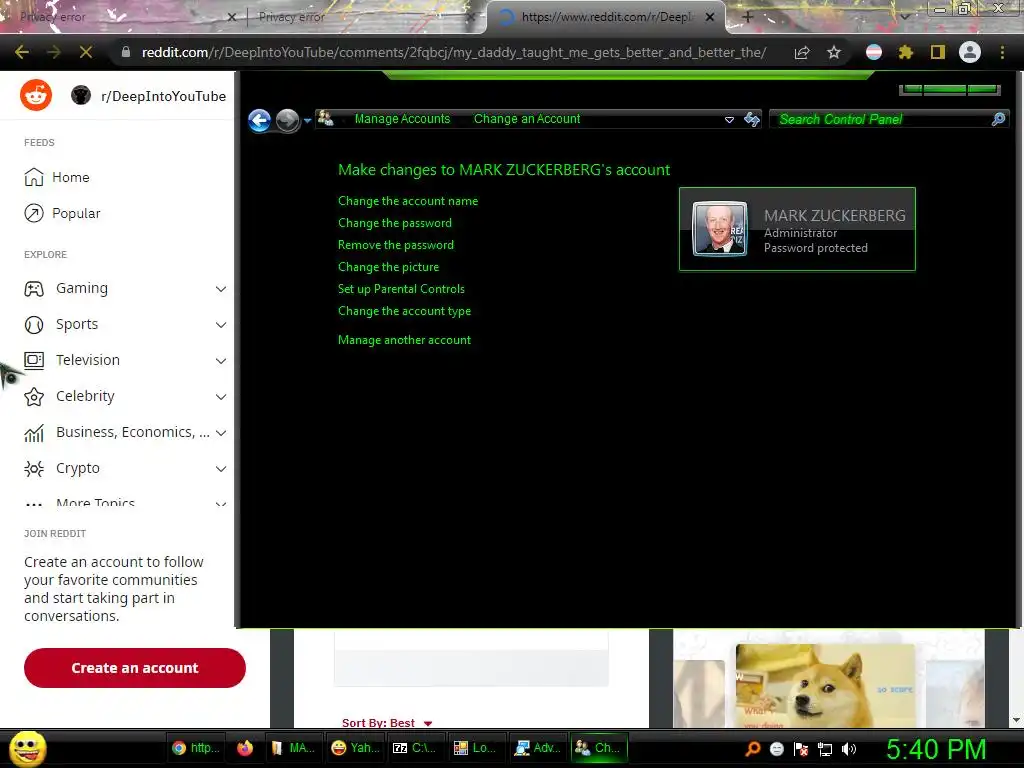Click the Television icon
The height and width of the screenshot is (768, 1024).
(34, 360)
